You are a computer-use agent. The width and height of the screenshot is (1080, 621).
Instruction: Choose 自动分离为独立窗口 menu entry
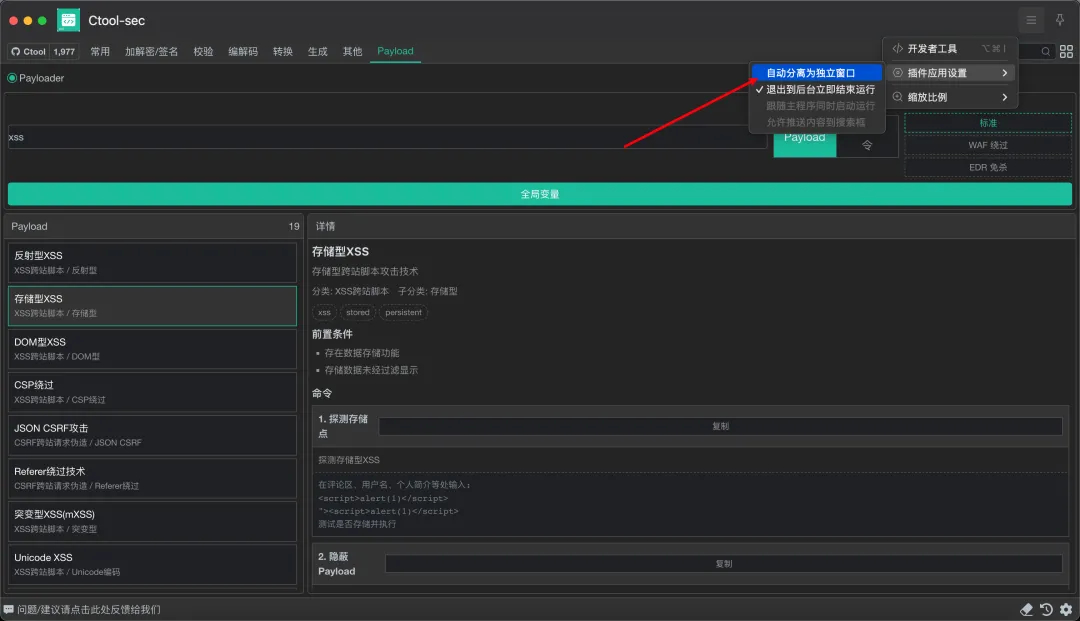tap(816, 73)
